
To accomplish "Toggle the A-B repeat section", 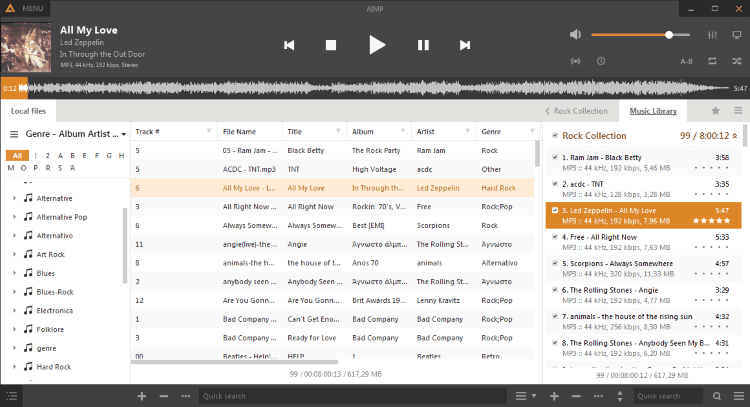I will coord(686,61).
